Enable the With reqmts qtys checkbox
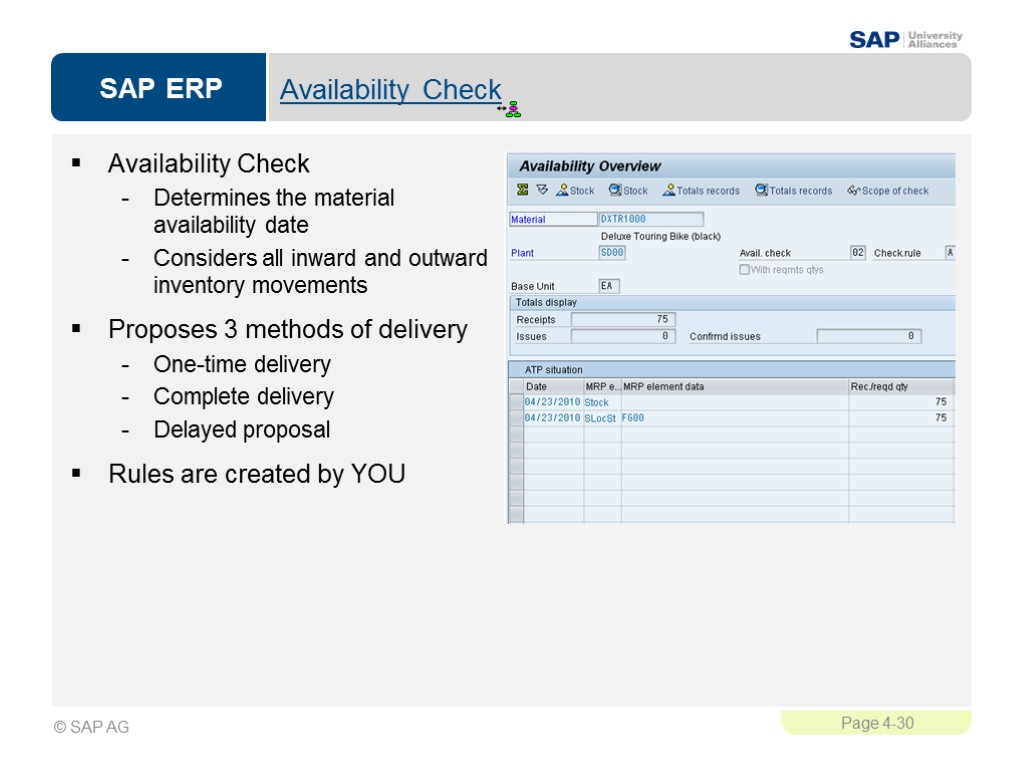This screenshot has width=1024, height=768. (744, 270)
